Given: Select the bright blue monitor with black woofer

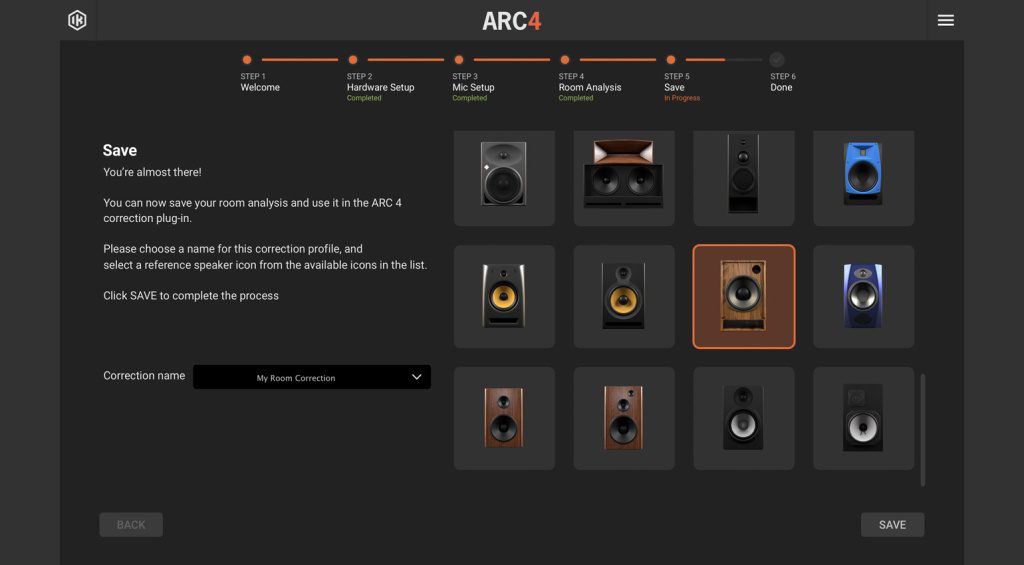Looking at the screenshot, I should coord(863,175).
